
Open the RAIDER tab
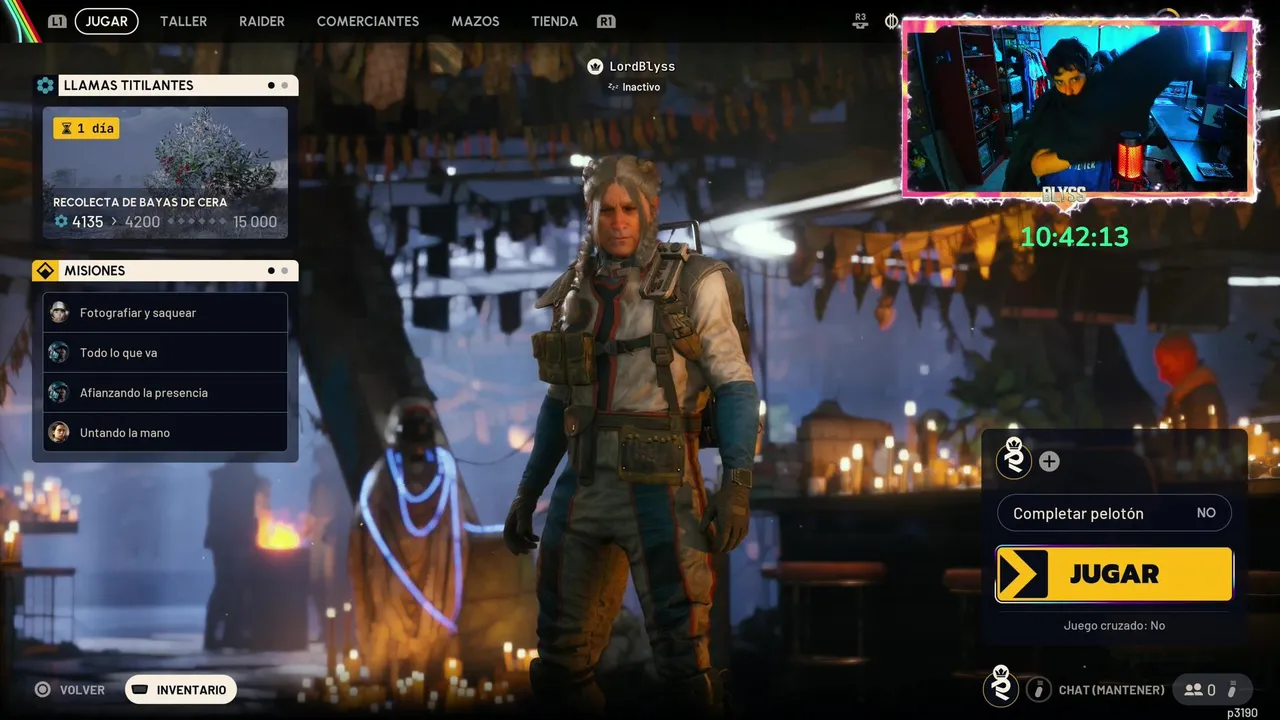pos(262,21)
